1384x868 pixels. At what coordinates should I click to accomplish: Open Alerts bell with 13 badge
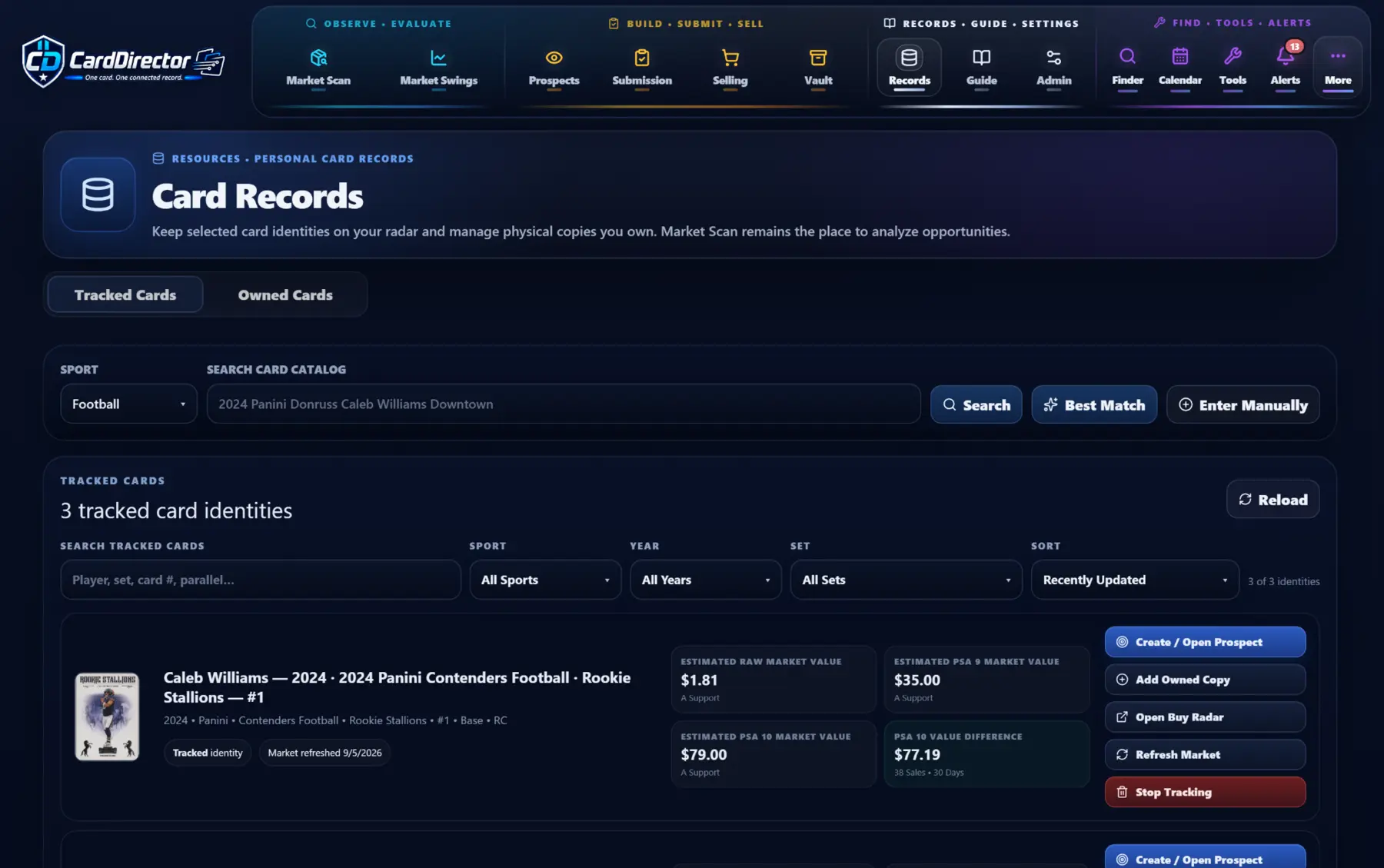point(1286,55)
